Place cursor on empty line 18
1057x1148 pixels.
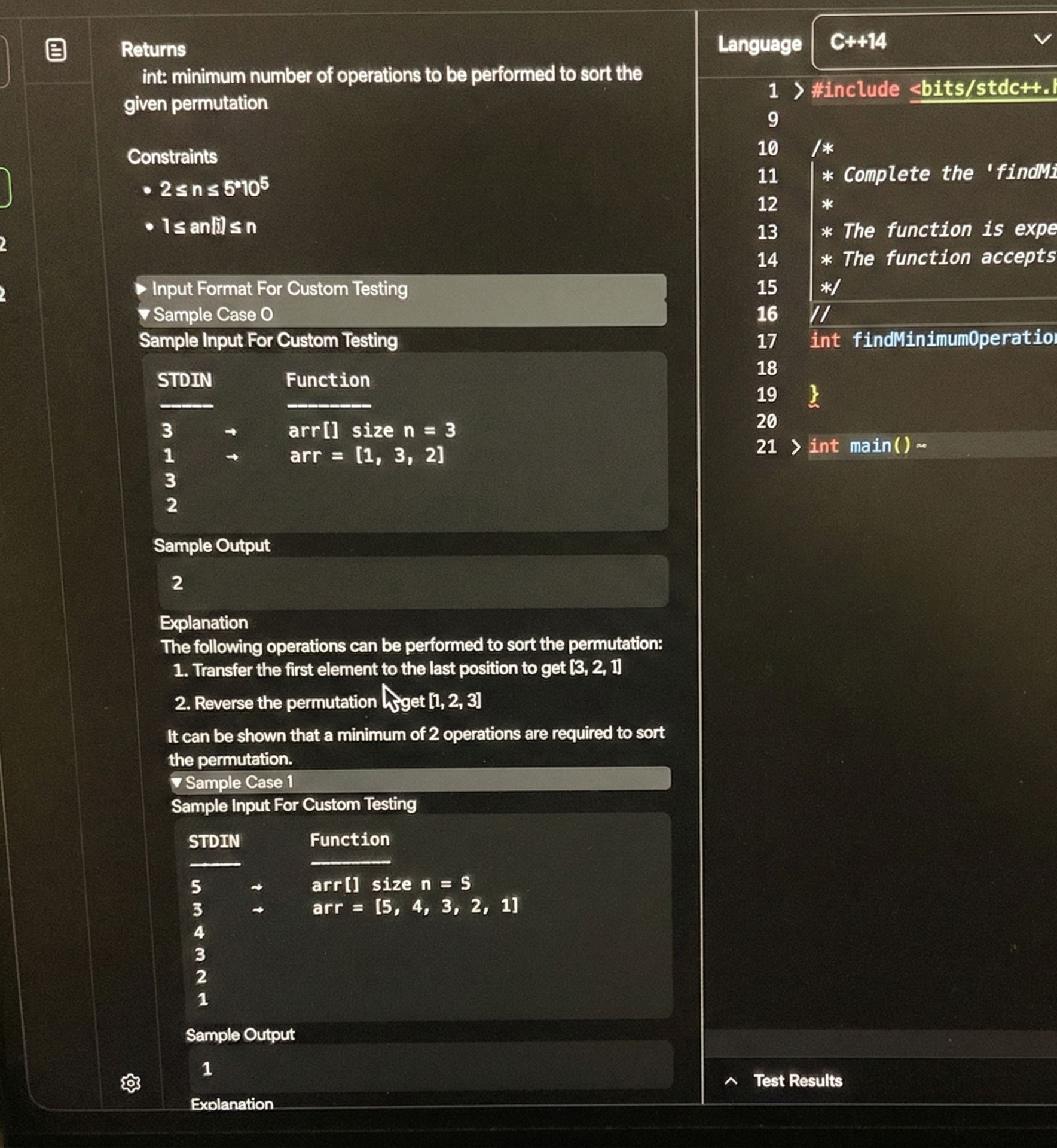[x=897, y=368]
